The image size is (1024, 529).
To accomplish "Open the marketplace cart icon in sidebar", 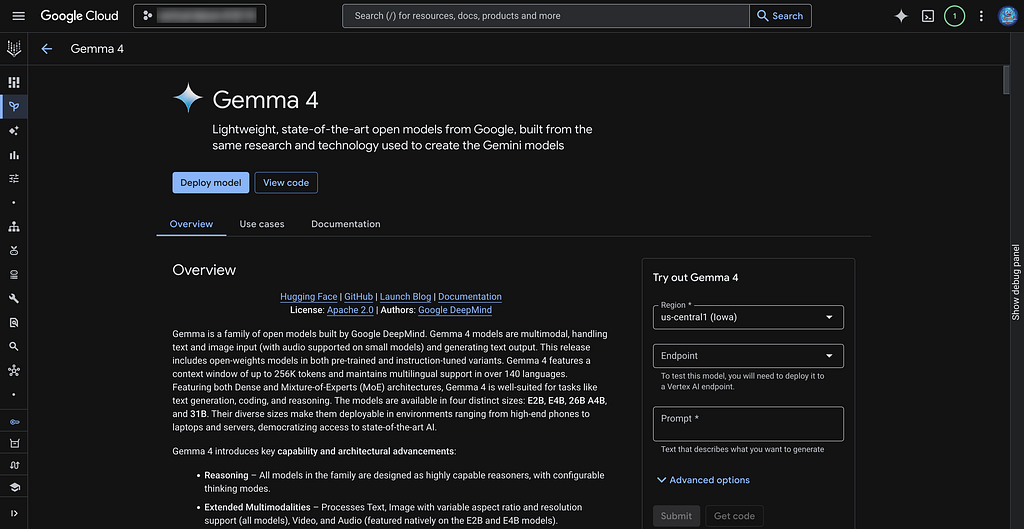I will point(14,444).
